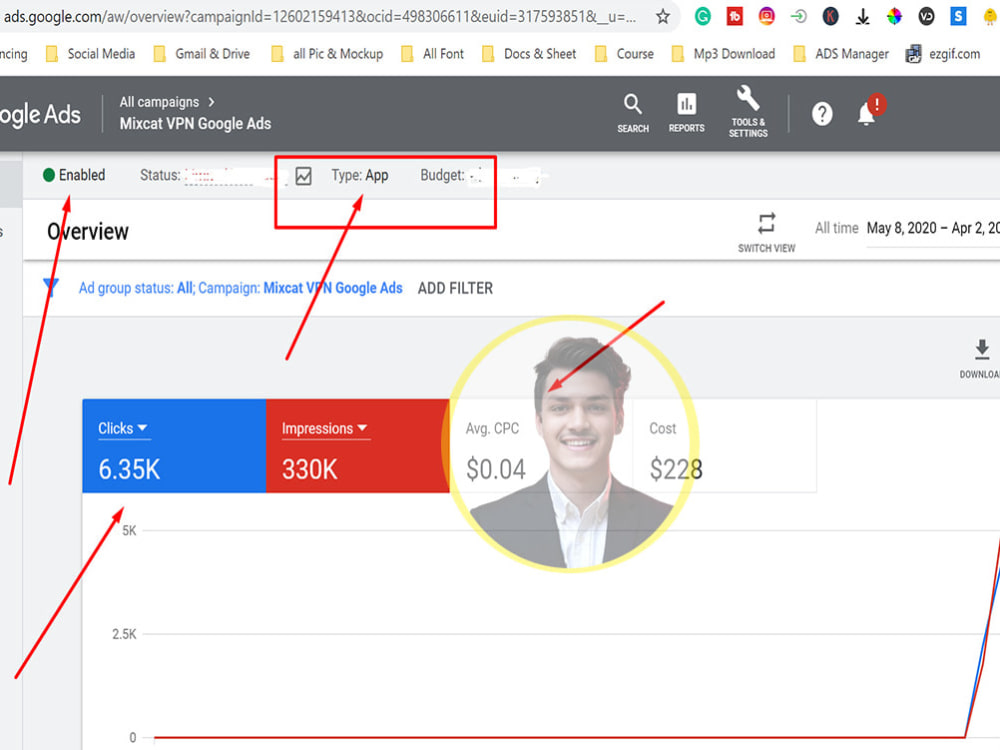This screenshot has width=1000, height=750.
Task: Click the Type: App label
Action: point(360,175)
